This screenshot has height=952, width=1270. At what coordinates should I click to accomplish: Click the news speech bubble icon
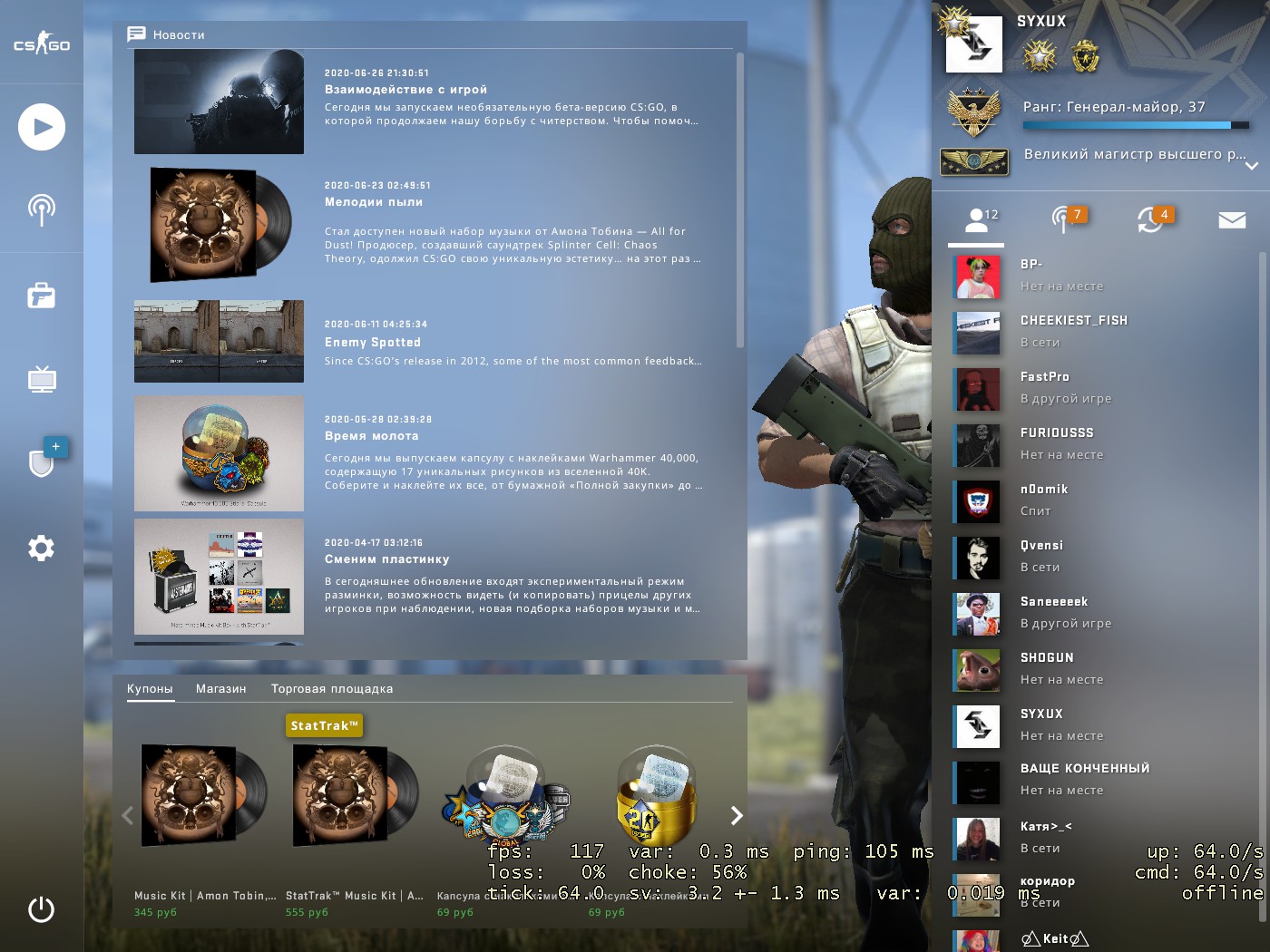136,34
